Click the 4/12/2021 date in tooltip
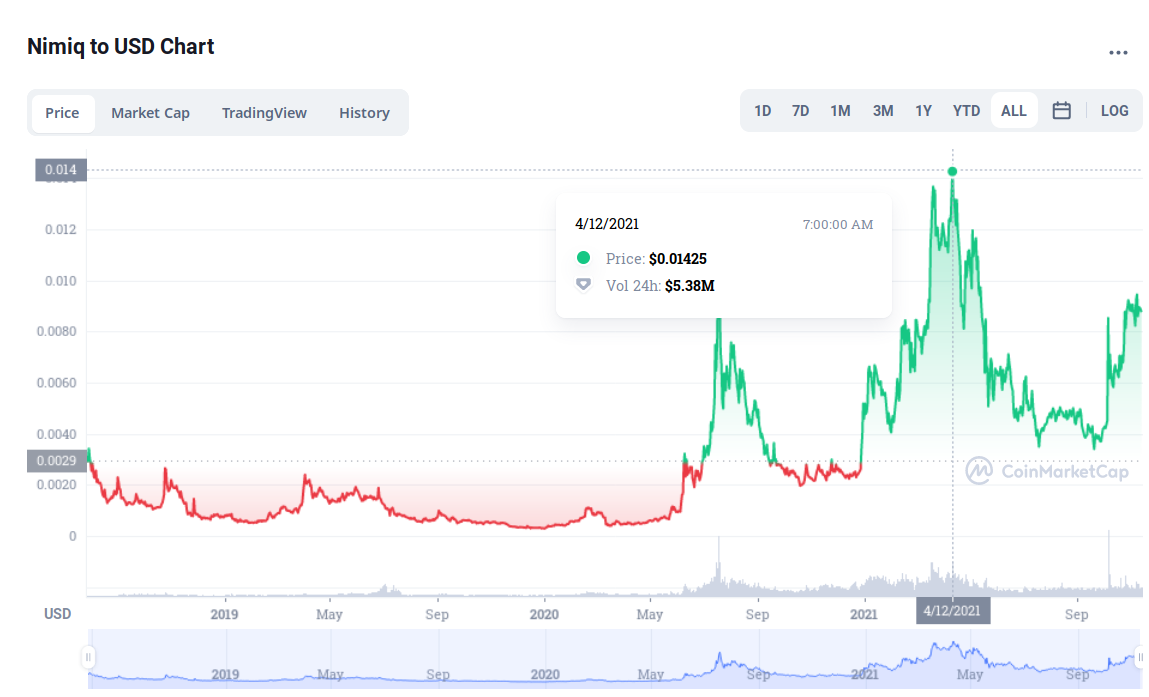 coord(607,224)
